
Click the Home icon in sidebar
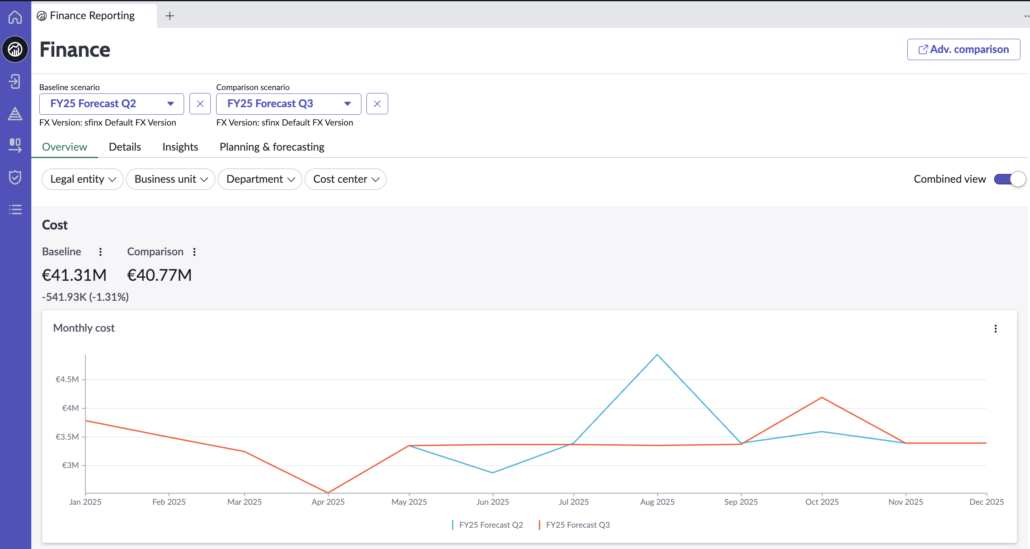click(x=15, y=17)
